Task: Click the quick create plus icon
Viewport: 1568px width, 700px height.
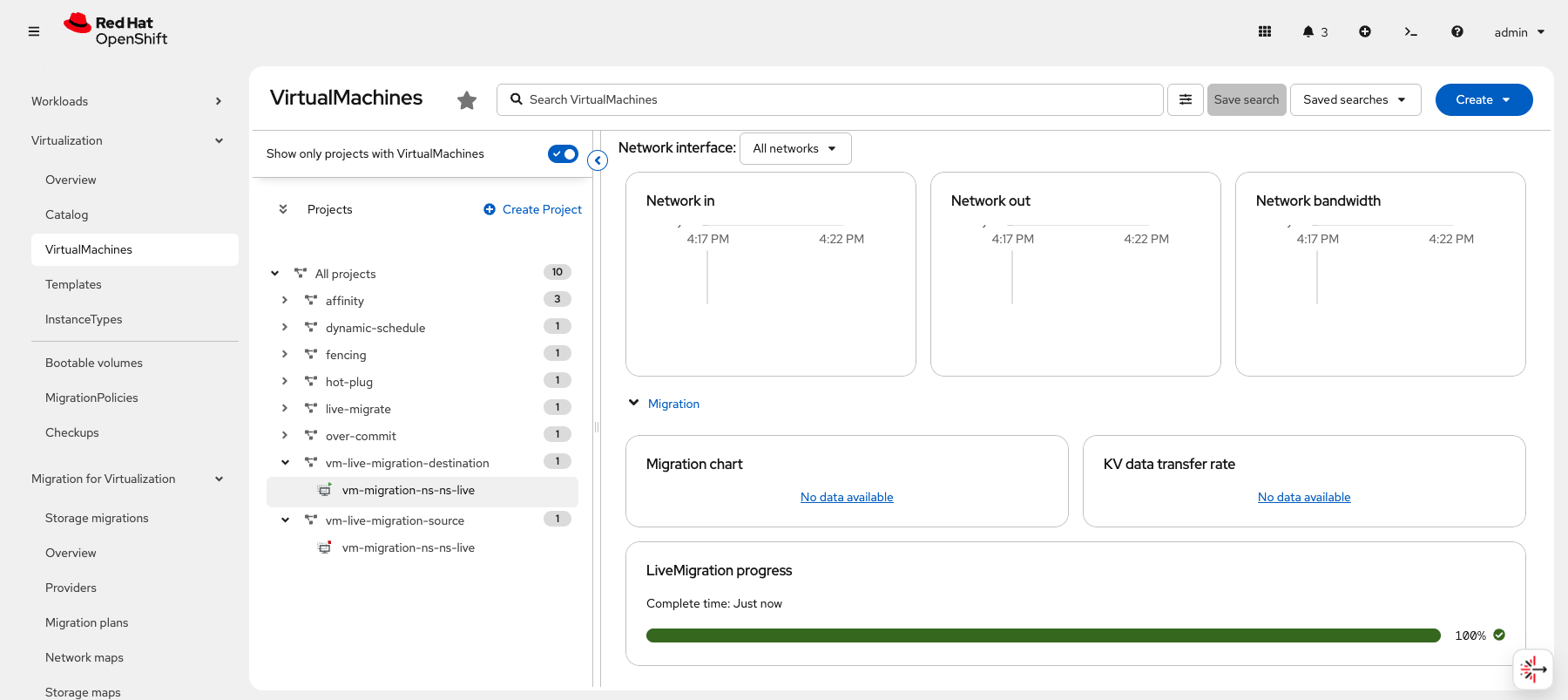Action: (x=1365, y=31)
